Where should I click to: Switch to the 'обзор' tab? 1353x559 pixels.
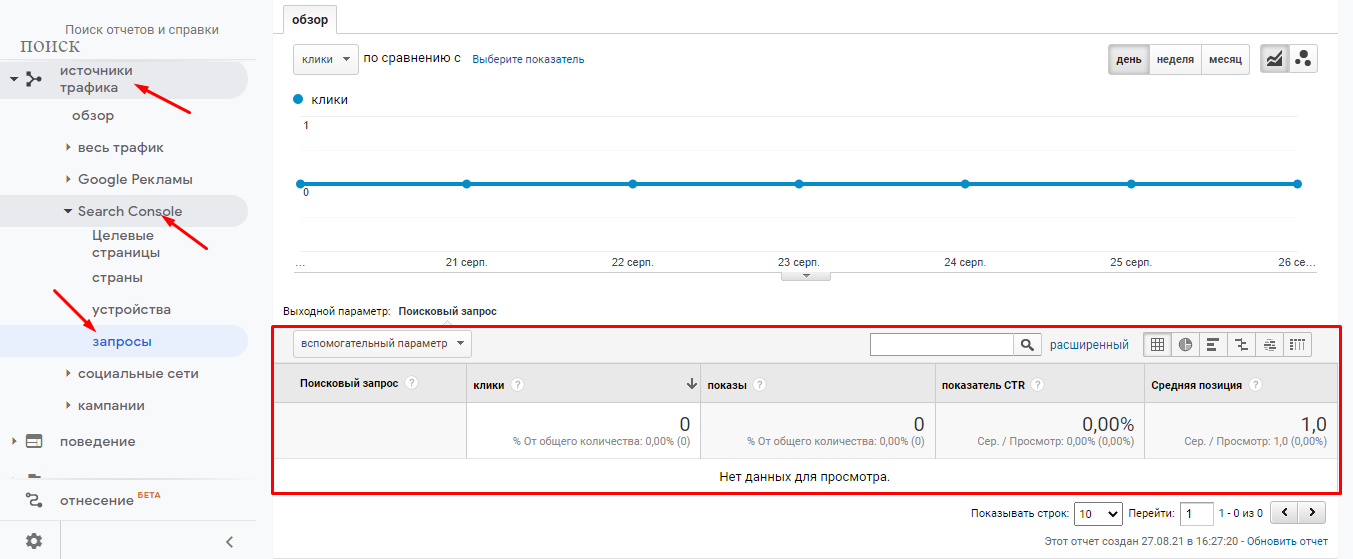coord(310,20)
